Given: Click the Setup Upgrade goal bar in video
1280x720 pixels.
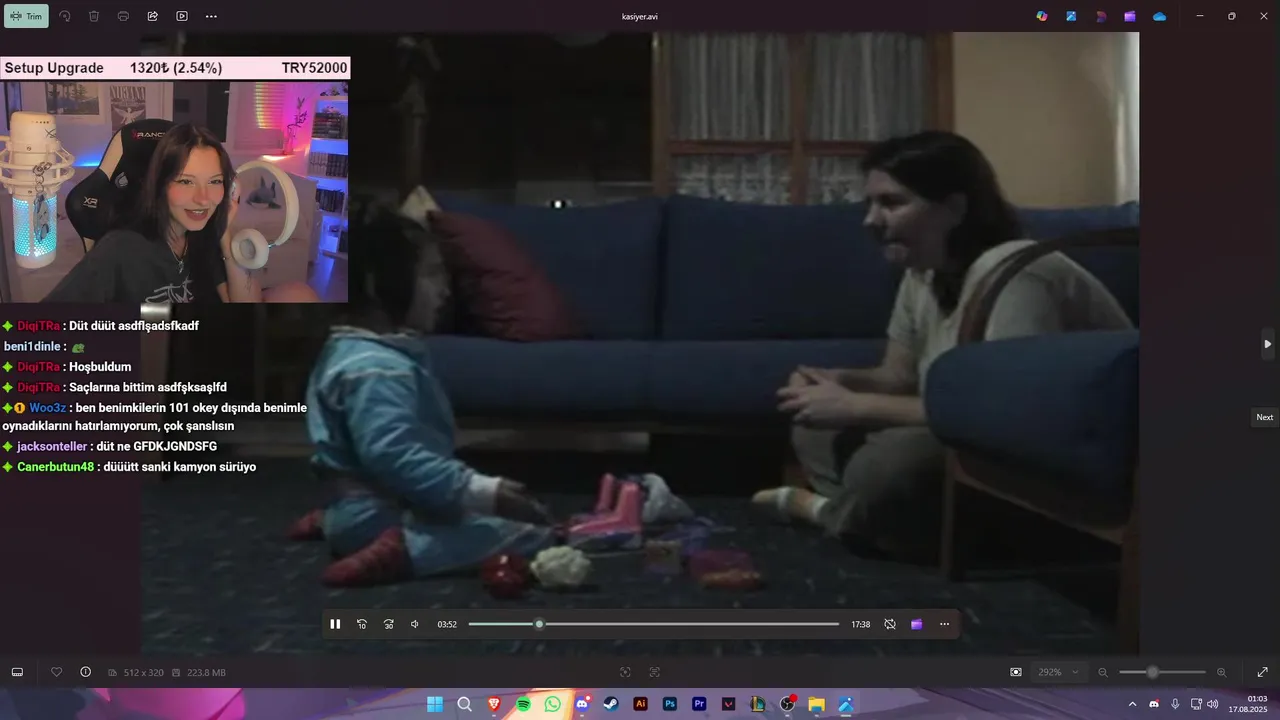Looking at the screenshot, I should tap(175, 68).
